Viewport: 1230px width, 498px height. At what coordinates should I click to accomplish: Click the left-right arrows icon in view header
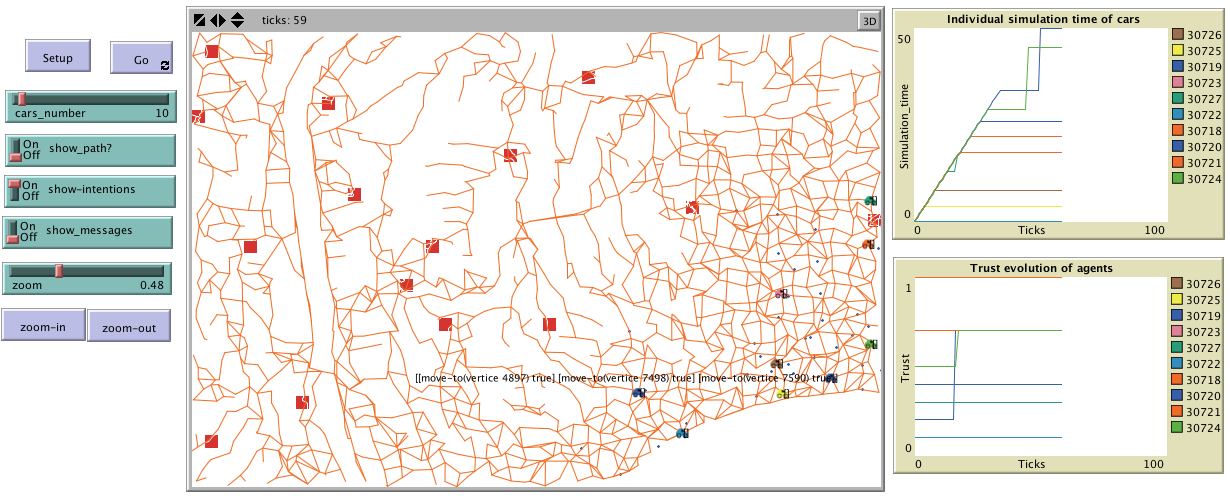point(218,20)
